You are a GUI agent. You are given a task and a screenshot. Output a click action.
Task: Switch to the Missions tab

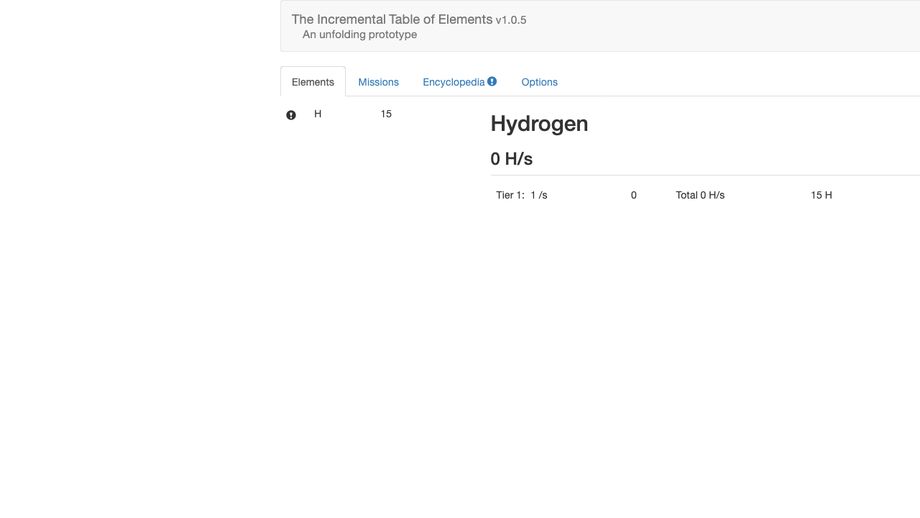[378, 82]
